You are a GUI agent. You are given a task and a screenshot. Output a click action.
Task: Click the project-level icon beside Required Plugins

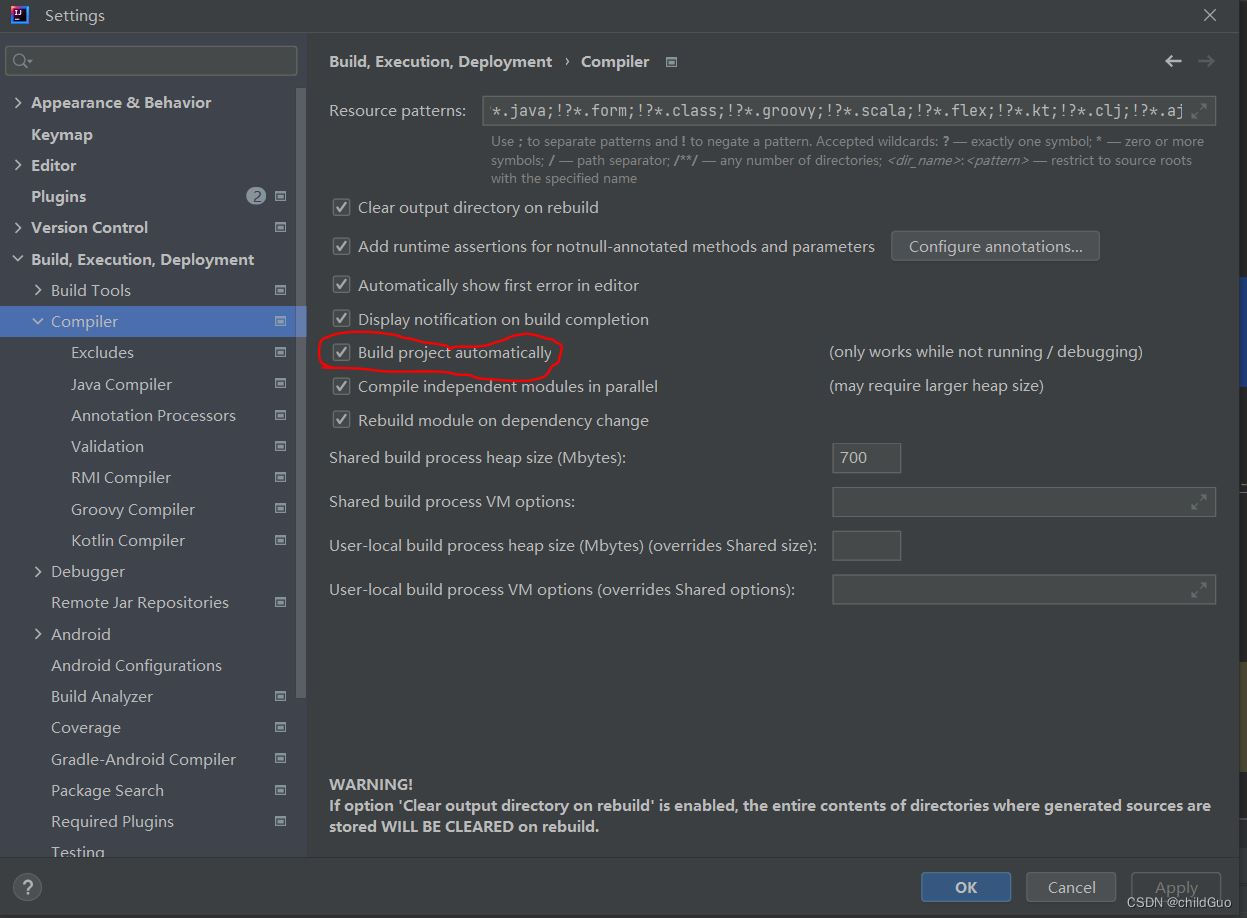click(280, 821)
